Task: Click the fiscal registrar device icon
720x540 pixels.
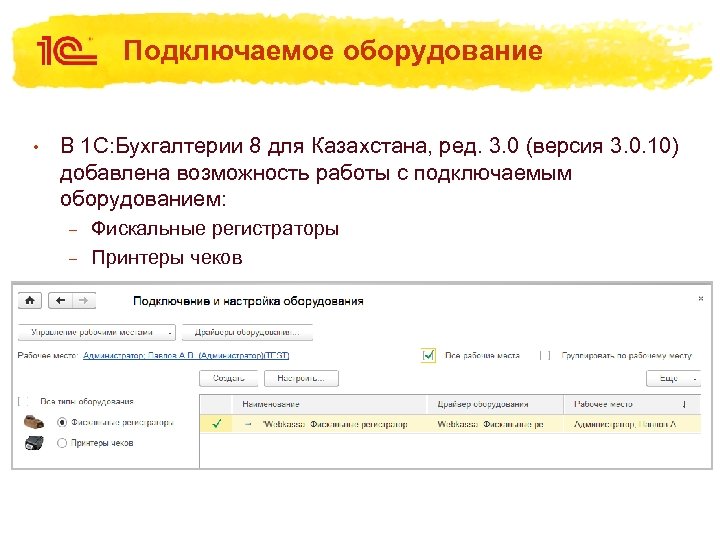Action: click(x=34, y=422)
